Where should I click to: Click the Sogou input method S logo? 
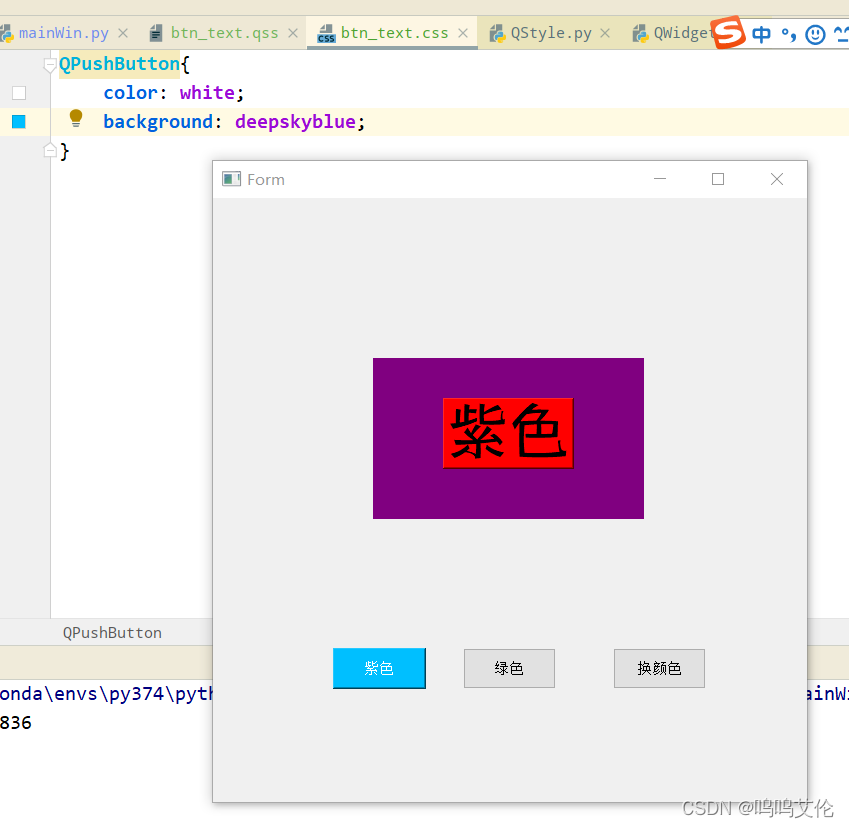point(727,32)
